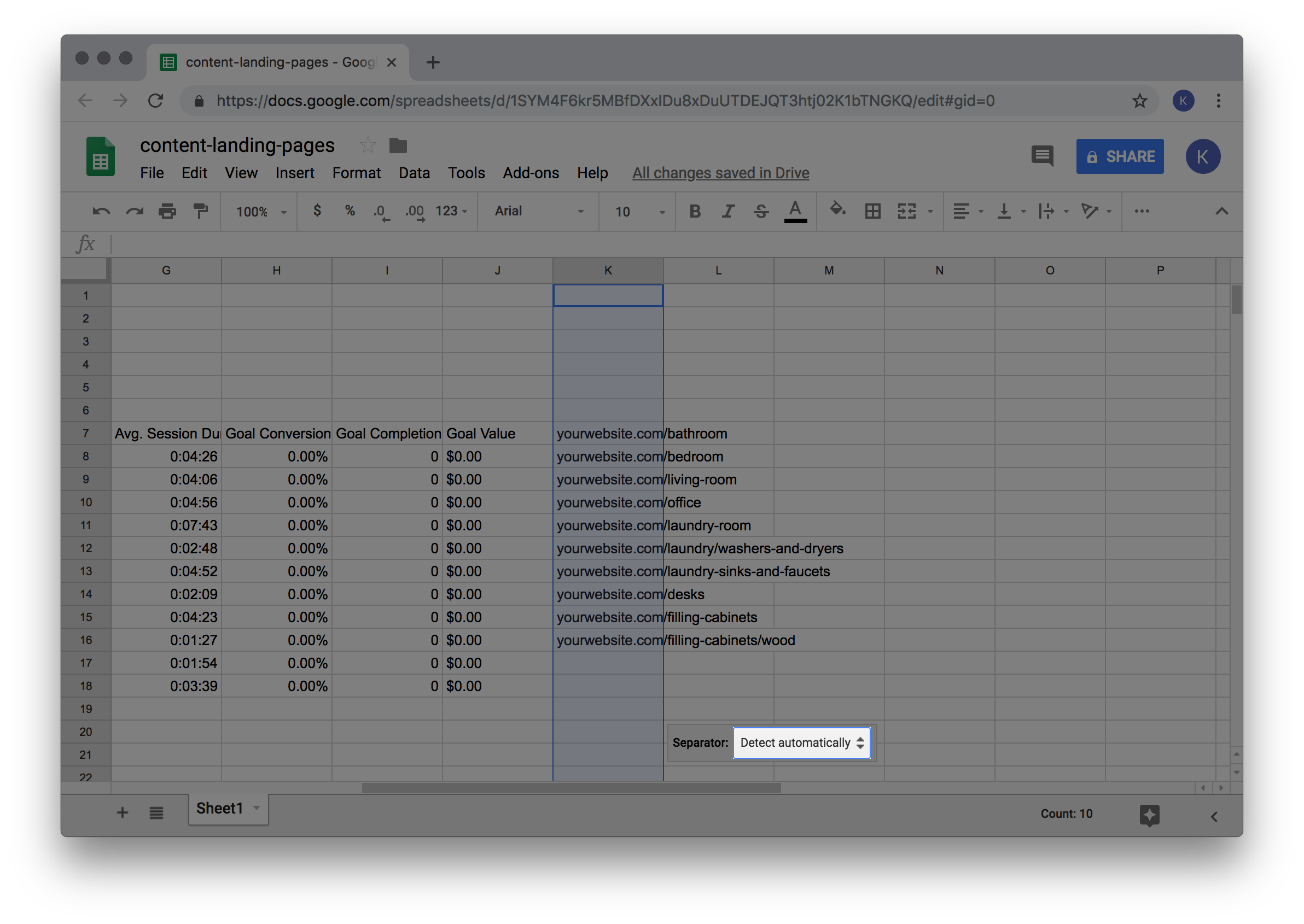Open the File menu
The image size is (1304, 924).
152,173
